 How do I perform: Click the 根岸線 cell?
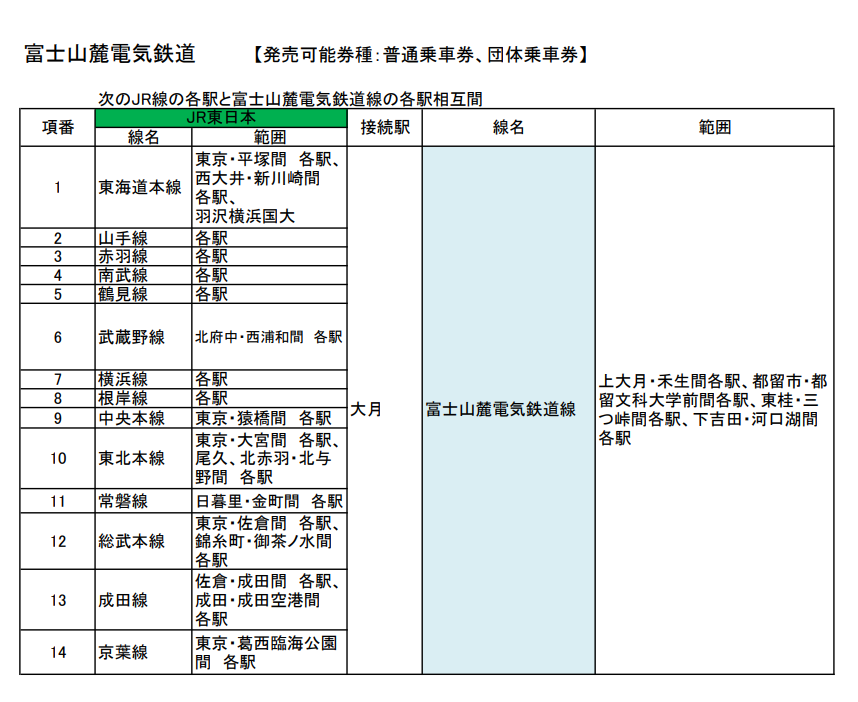coord(143,398)
